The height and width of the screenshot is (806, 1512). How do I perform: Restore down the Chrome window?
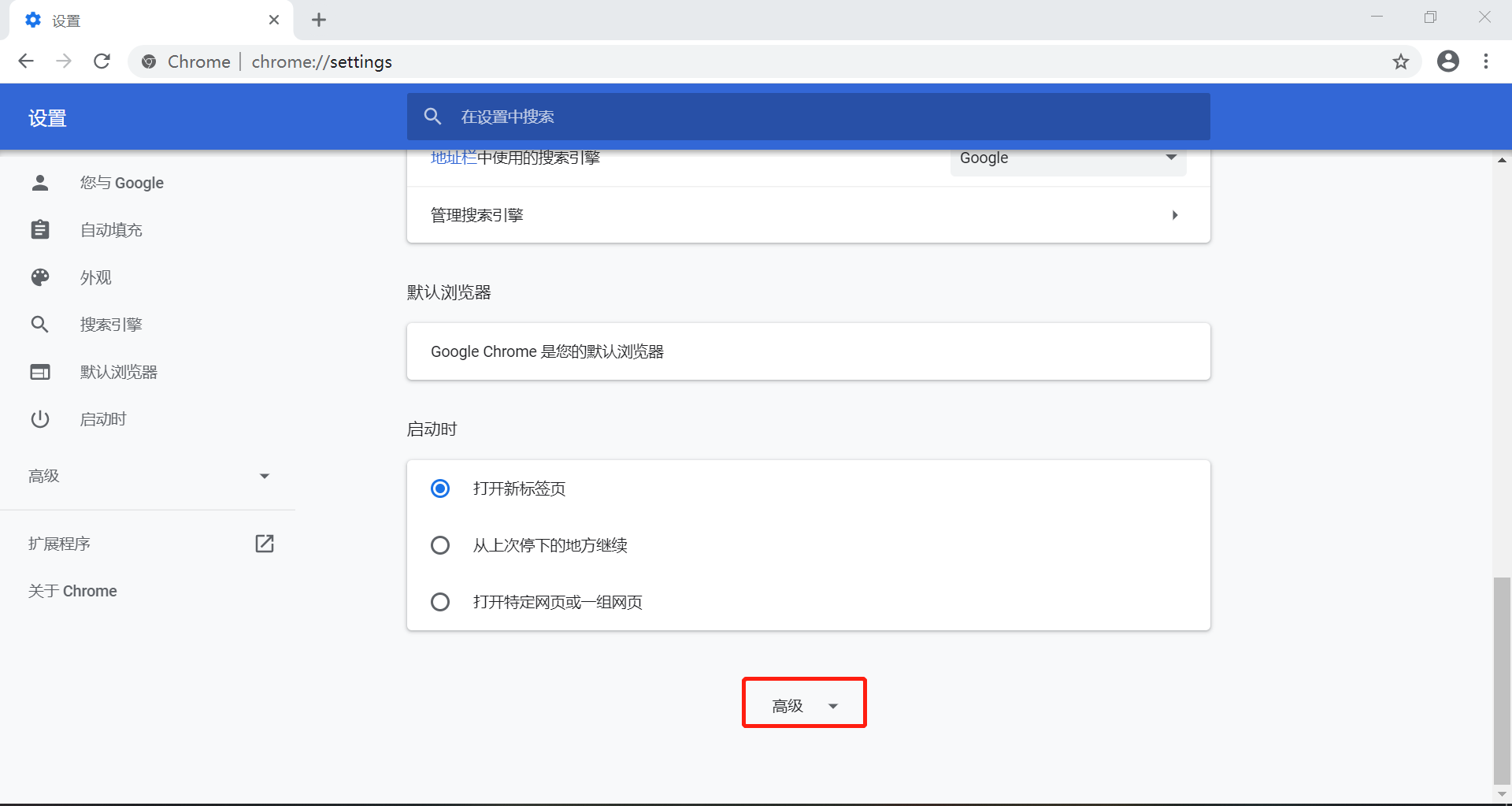point(1430,17)
